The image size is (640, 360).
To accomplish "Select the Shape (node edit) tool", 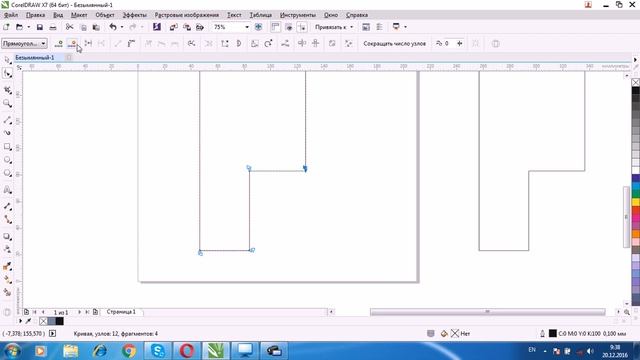I will [x=7, y=73].
